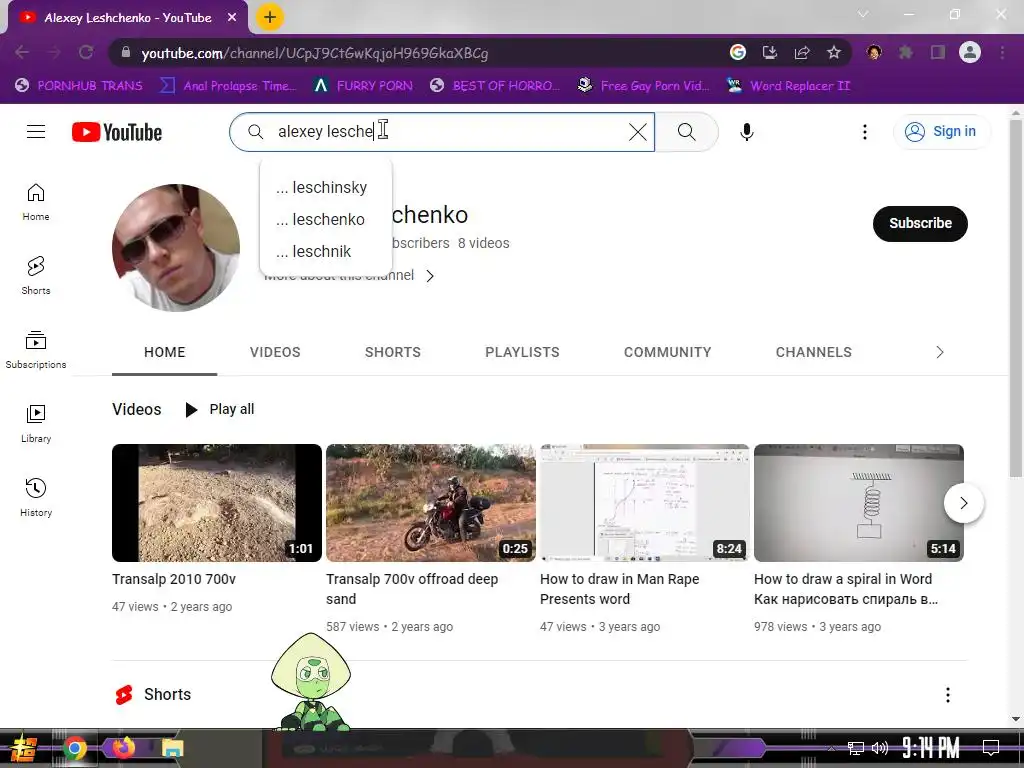Open the Word Replacer II bookmark

(789, 86)
